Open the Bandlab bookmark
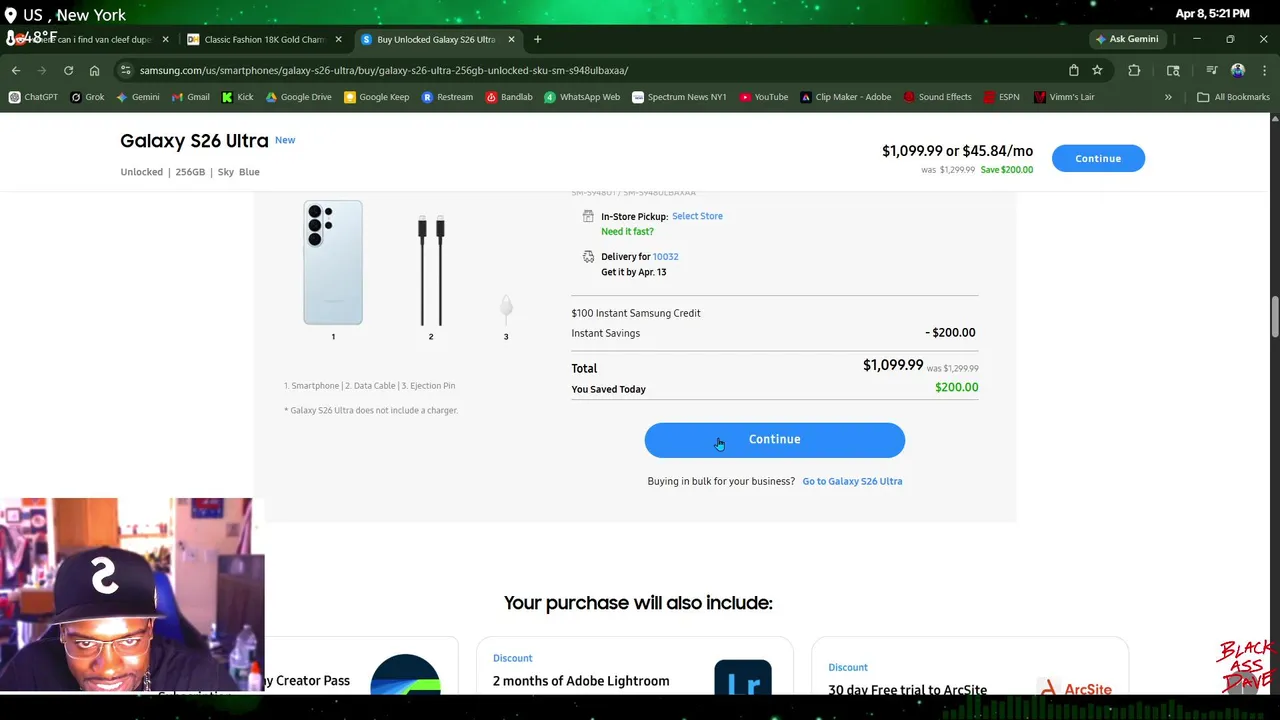Image resolution: width=1280 pixels, height=720 pixels. tap(509, 97)
